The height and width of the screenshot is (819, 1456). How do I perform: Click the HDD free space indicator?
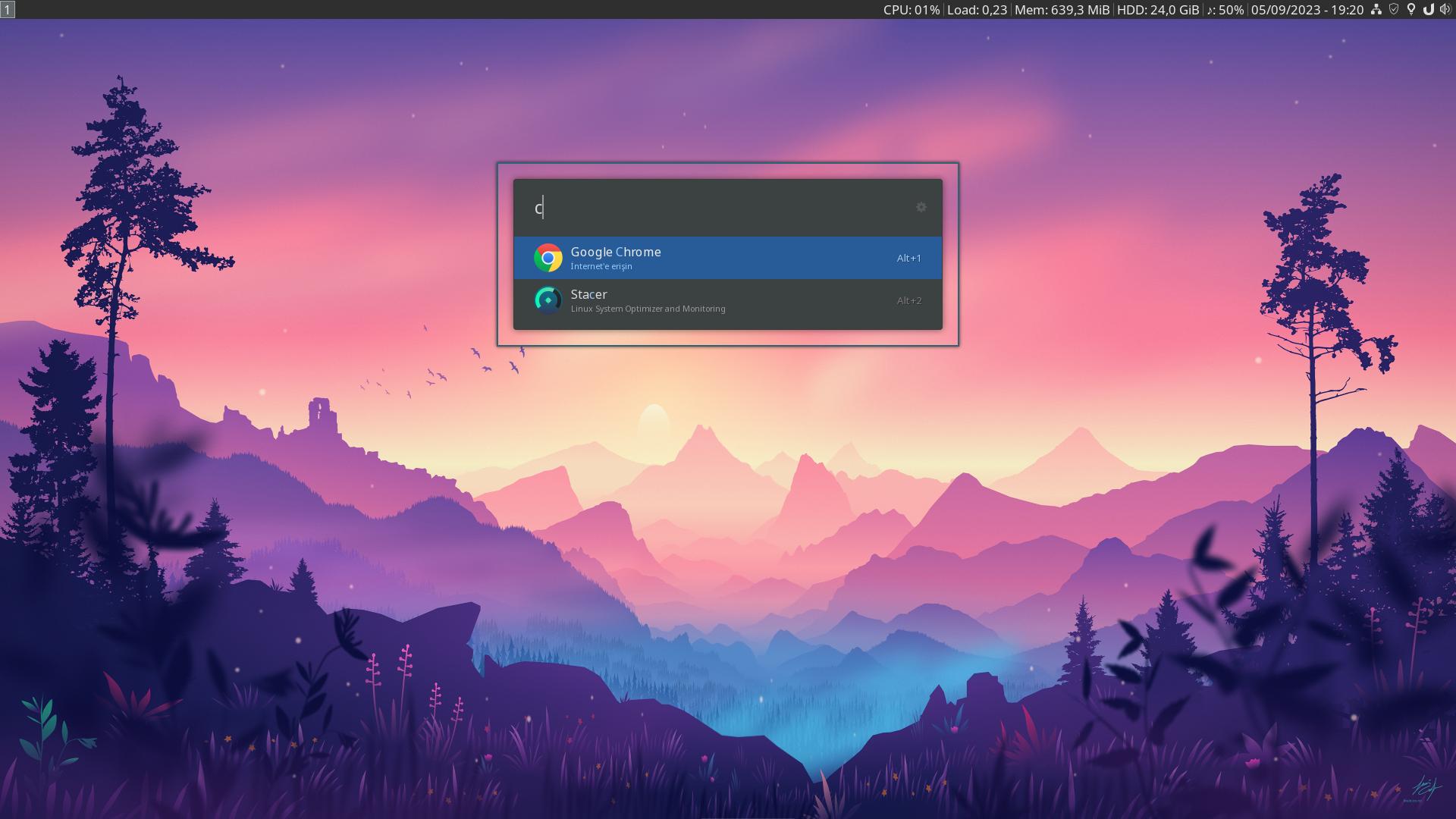(1158, 10)
